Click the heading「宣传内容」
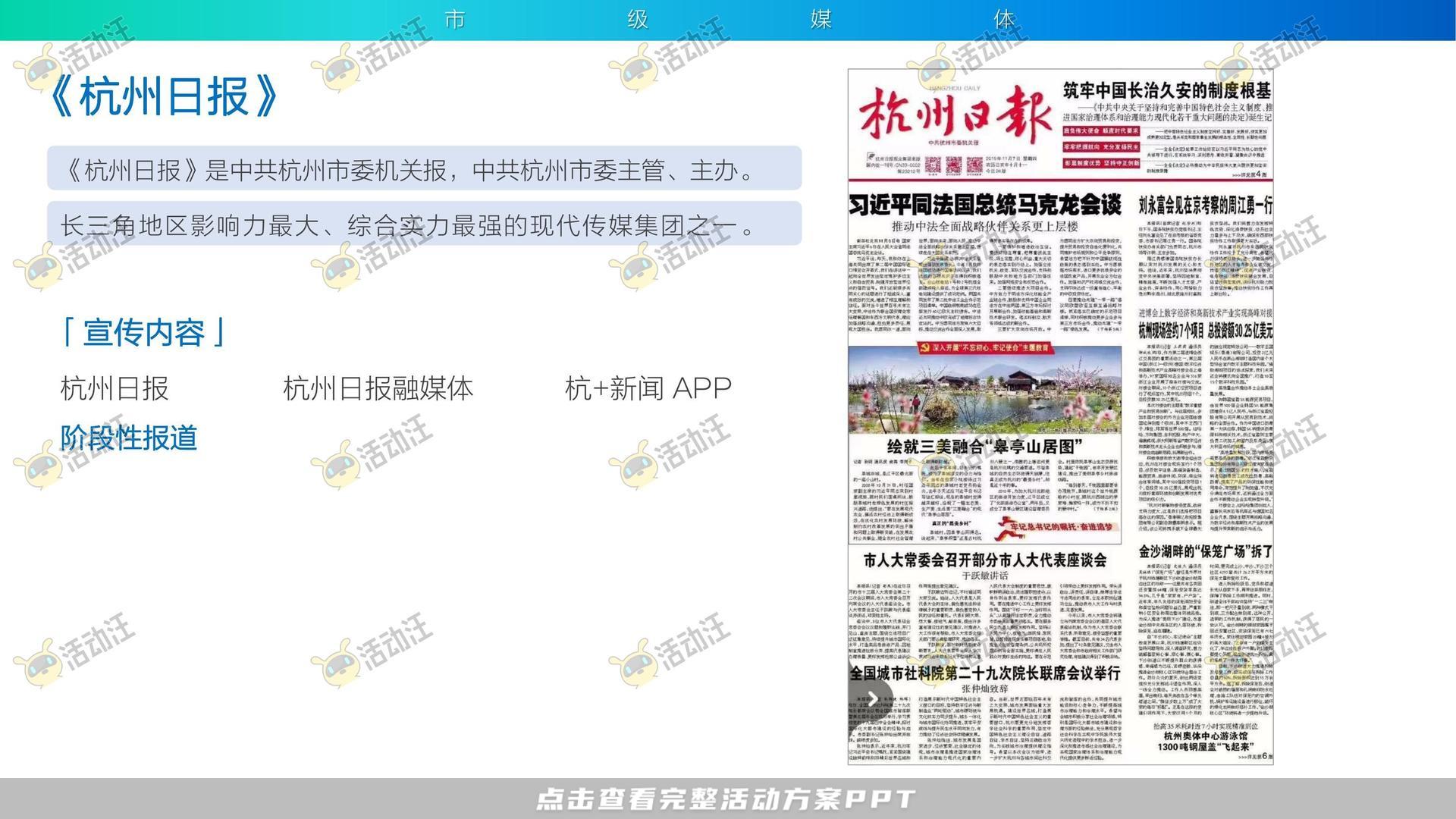Viewport: 1456px width, 819px height. [x=143, y=332]
